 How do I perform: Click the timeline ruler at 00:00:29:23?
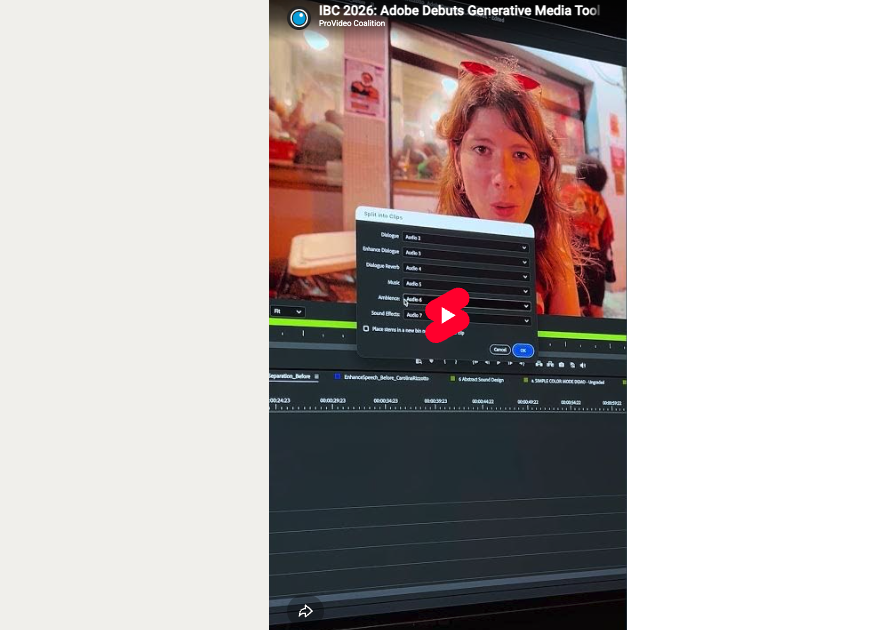click(332, 400)
